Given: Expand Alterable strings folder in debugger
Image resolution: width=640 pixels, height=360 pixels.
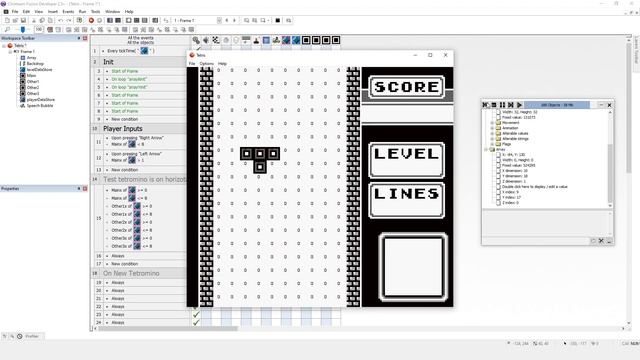Looking at the screenshot, I should coord(492,138).
